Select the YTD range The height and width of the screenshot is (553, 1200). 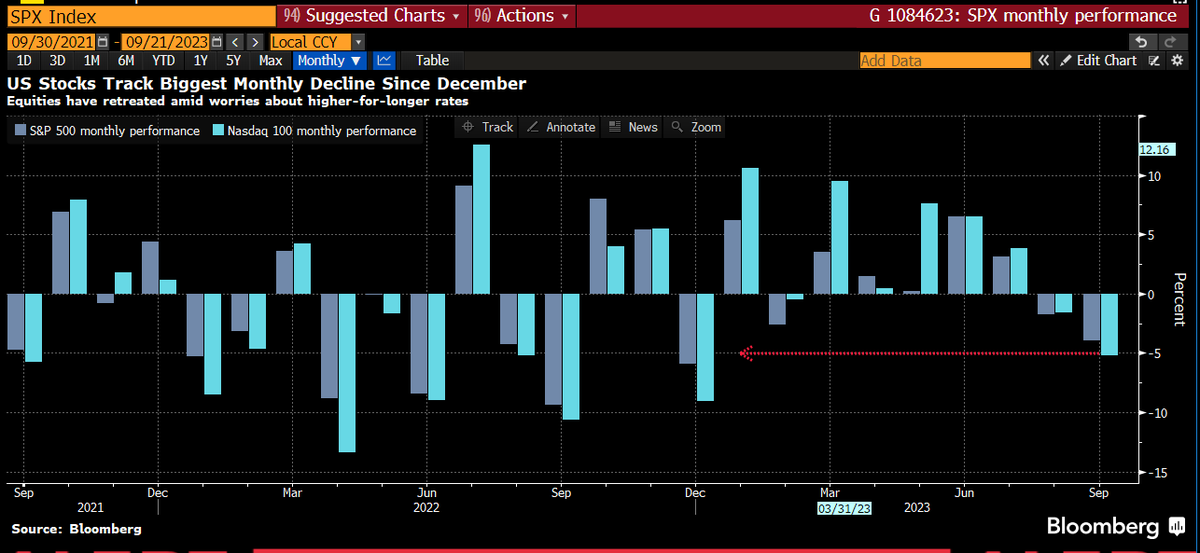pyautogui.click(x=162, y=60)
